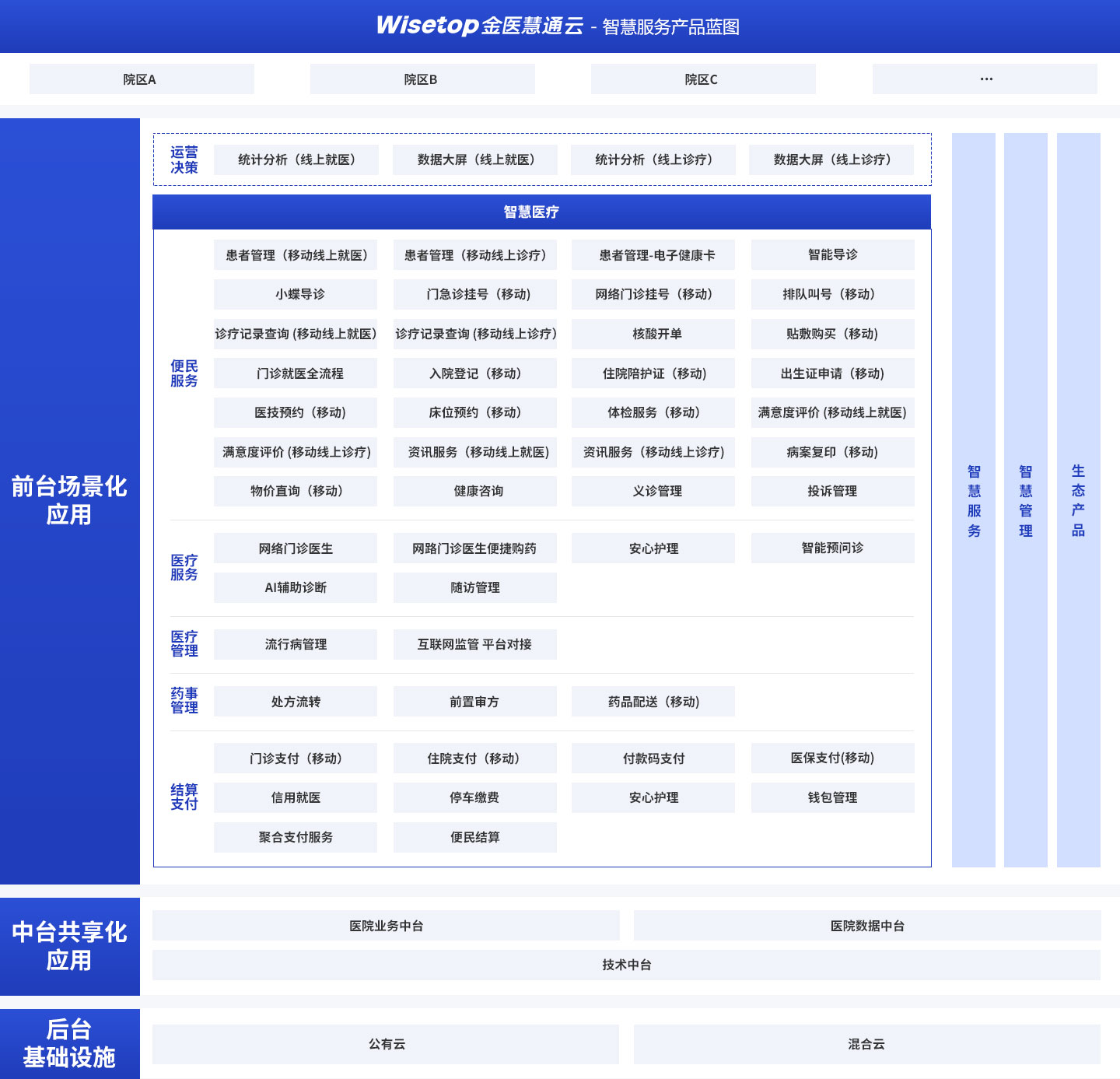This screenshot has width=1120, height=1079.
Task: Click the 健康咨询 box
Action: [475, 491]
